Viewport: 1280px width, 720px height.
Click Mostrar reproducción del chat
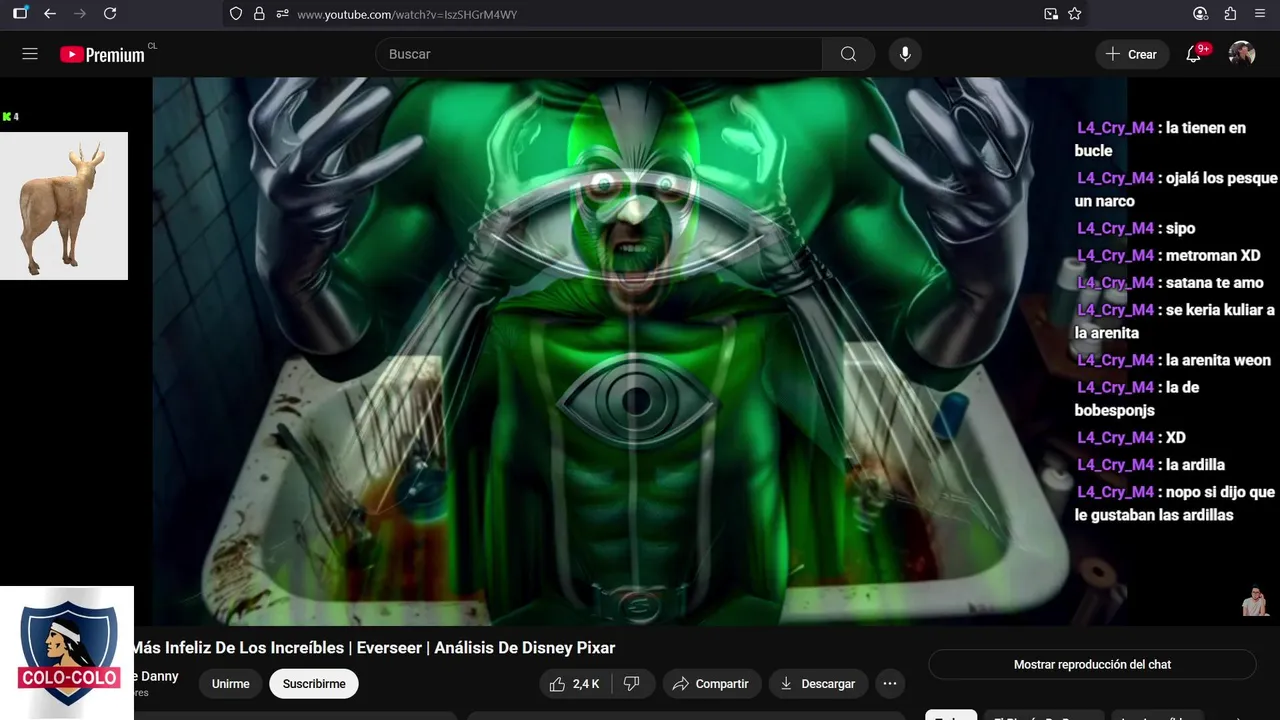(1092, 664)
